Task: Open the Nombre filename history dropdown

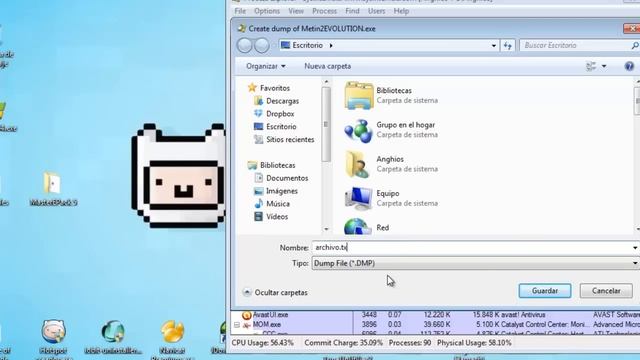Action: click(635, 248)
